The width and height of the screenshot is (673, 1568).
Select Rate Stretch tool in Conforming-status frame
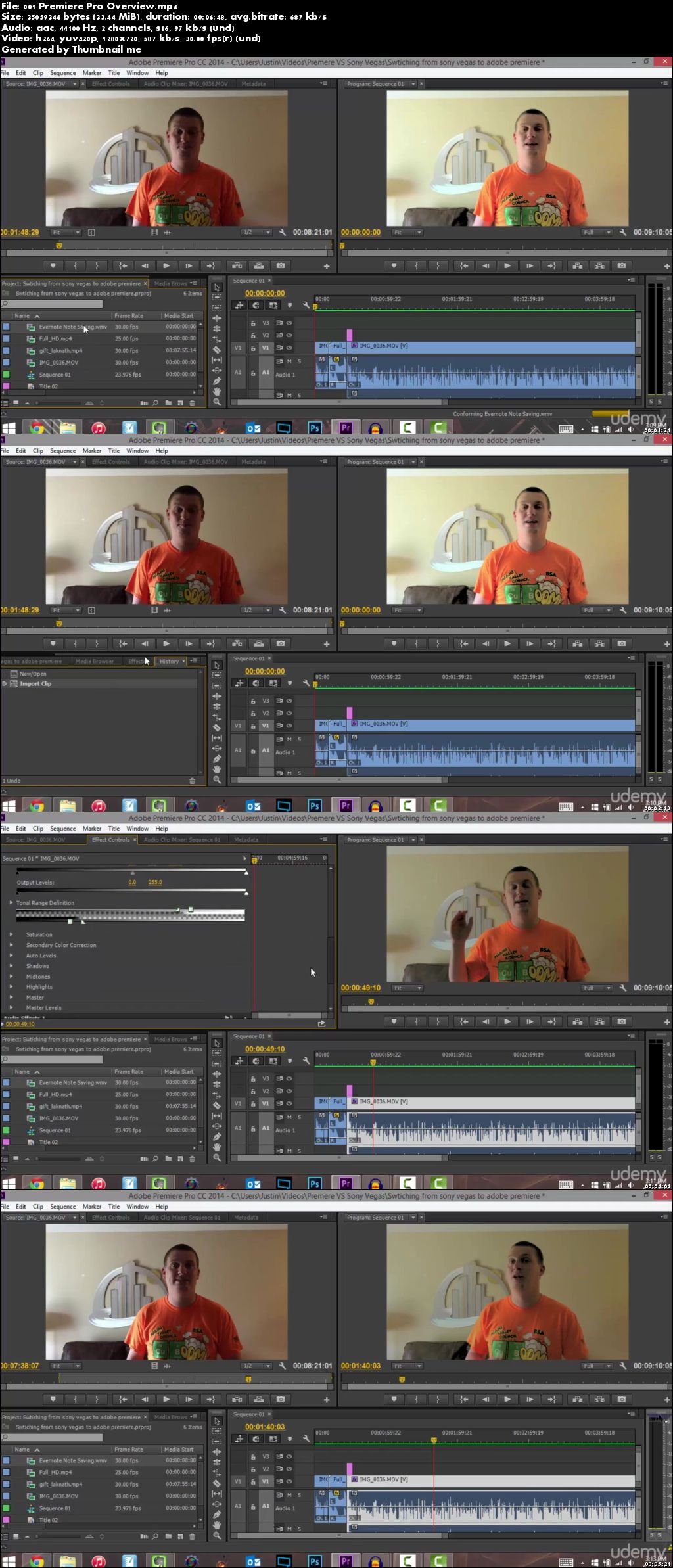pos(217,339)
